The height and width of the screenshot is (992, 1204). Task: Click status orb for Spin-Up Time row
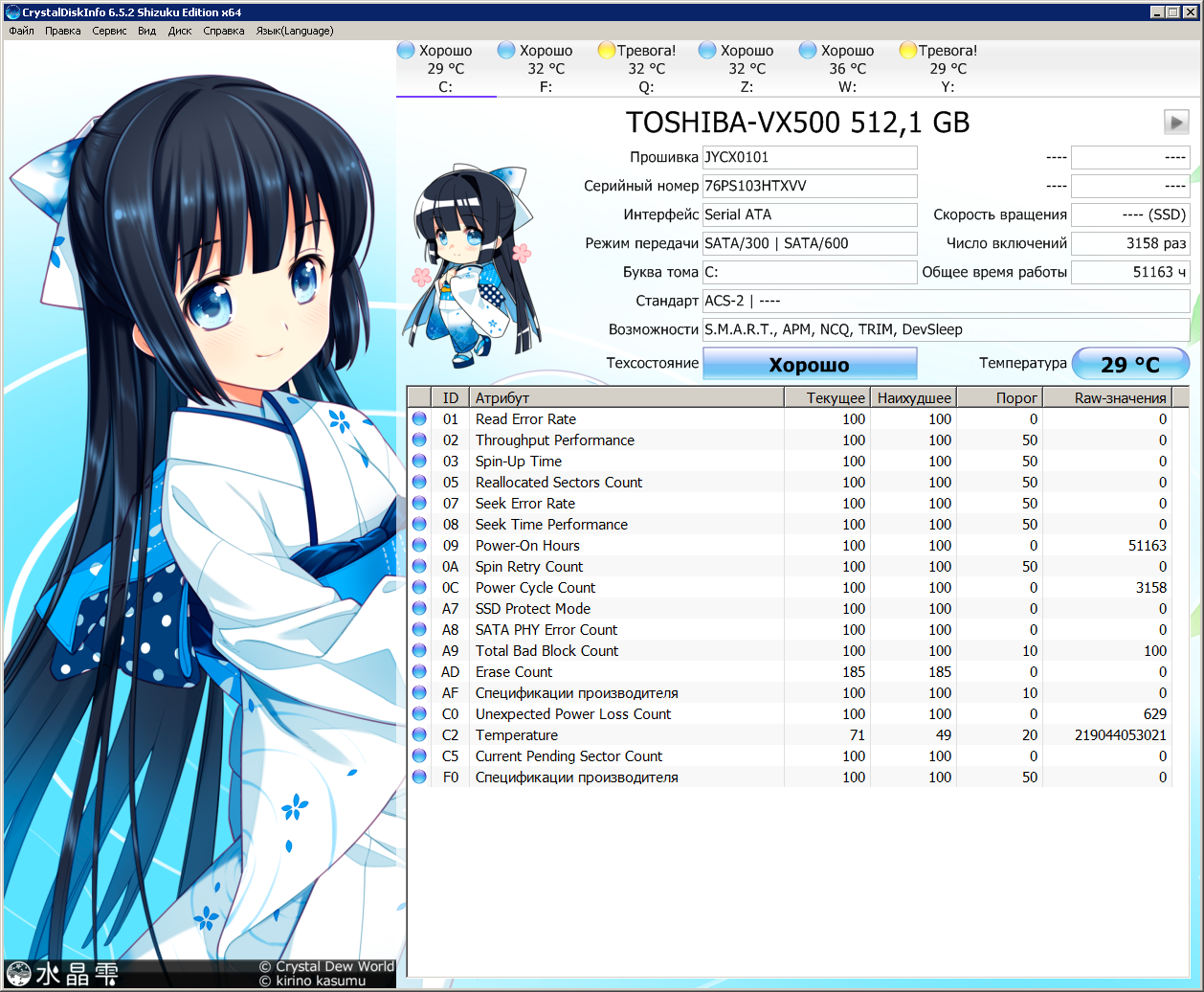[419, 461]
